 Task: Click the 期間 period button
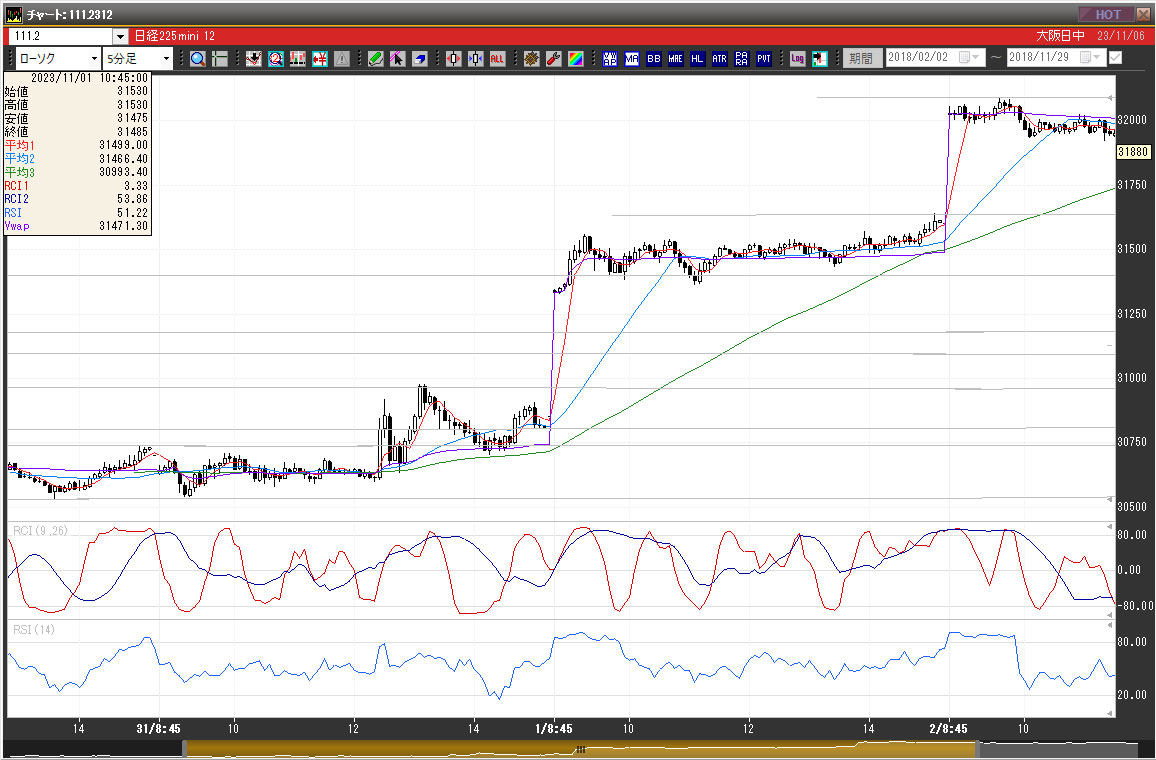point(861,58)
